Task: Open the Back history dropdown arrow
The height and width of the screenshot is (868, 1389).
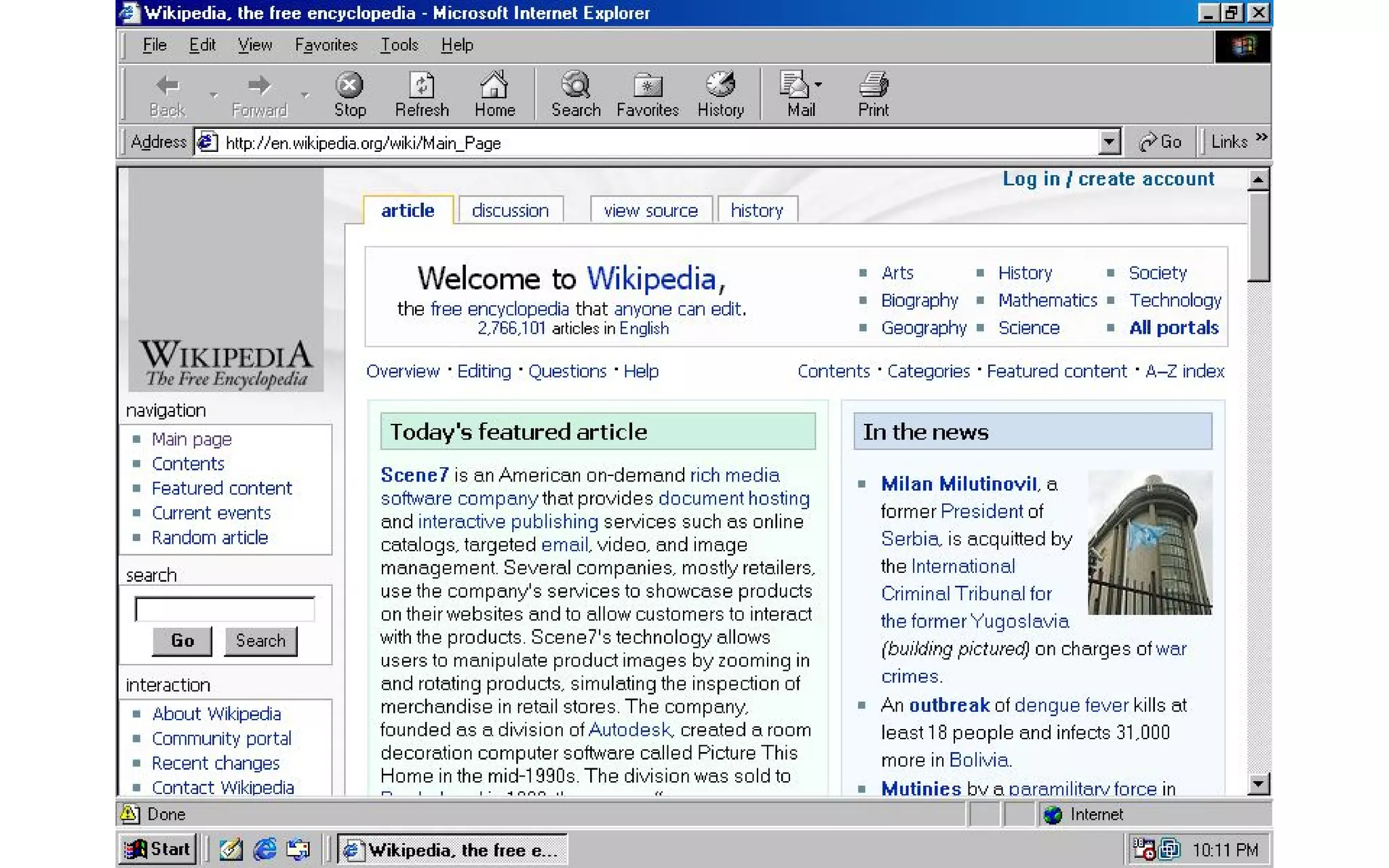Action: (x=214, y=95)
